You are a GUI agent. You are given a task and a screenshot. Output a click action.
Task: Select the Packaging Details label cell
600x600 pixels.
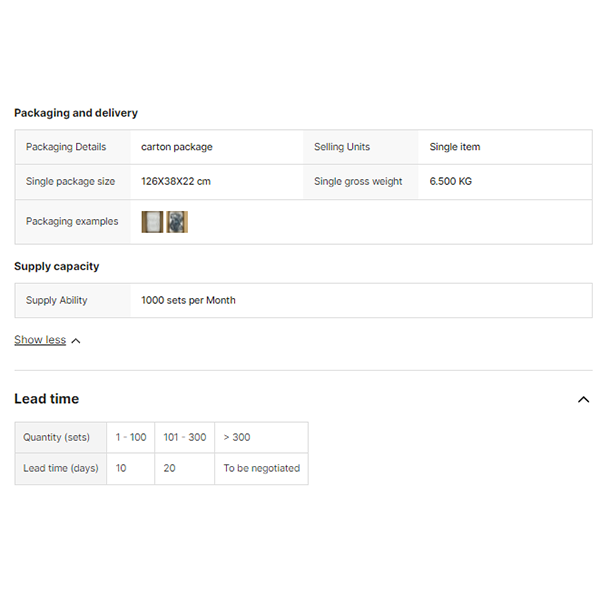coord(66,147)
